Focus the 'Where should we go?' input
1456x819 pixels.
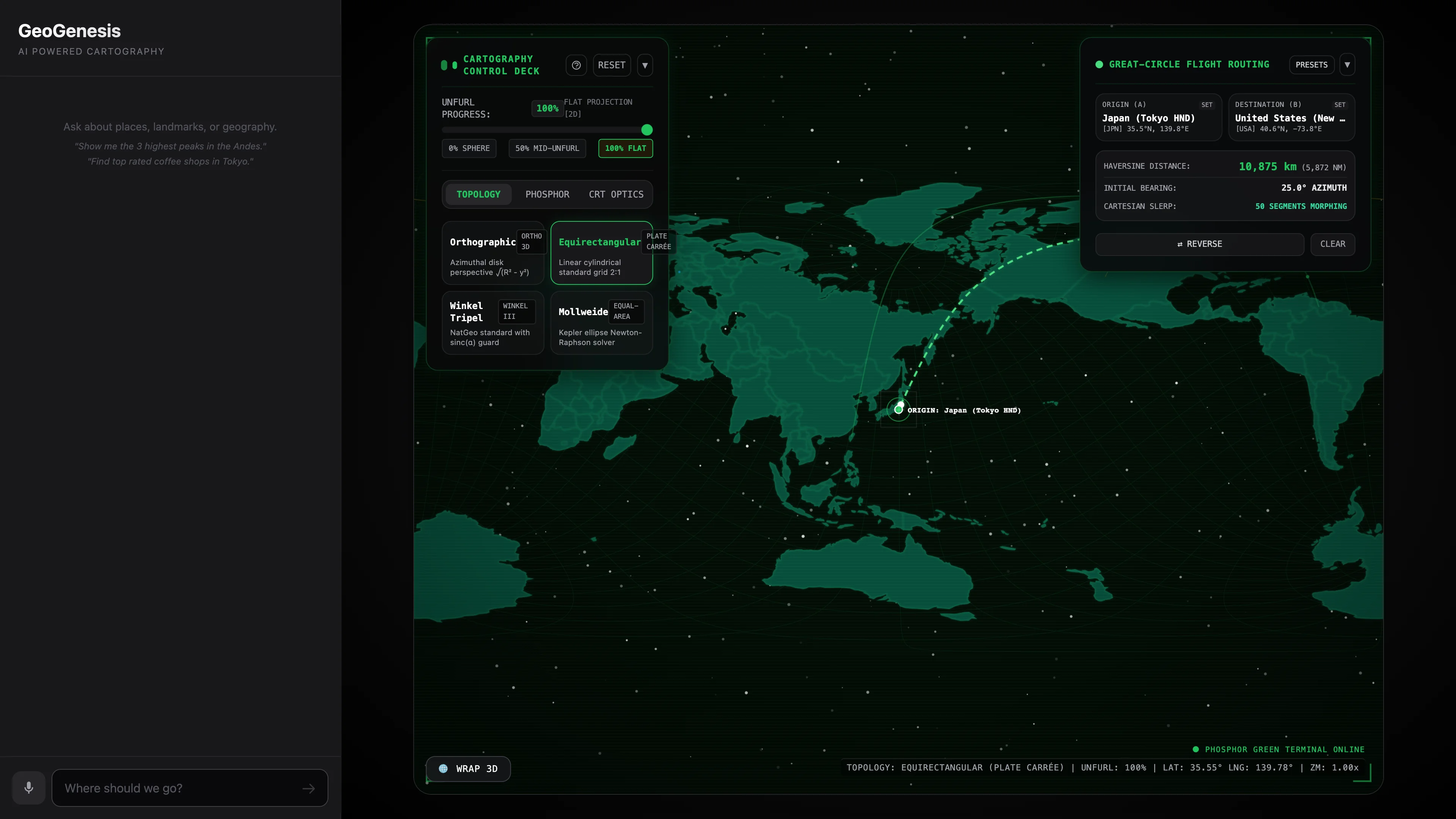click(x=190, y=788)
